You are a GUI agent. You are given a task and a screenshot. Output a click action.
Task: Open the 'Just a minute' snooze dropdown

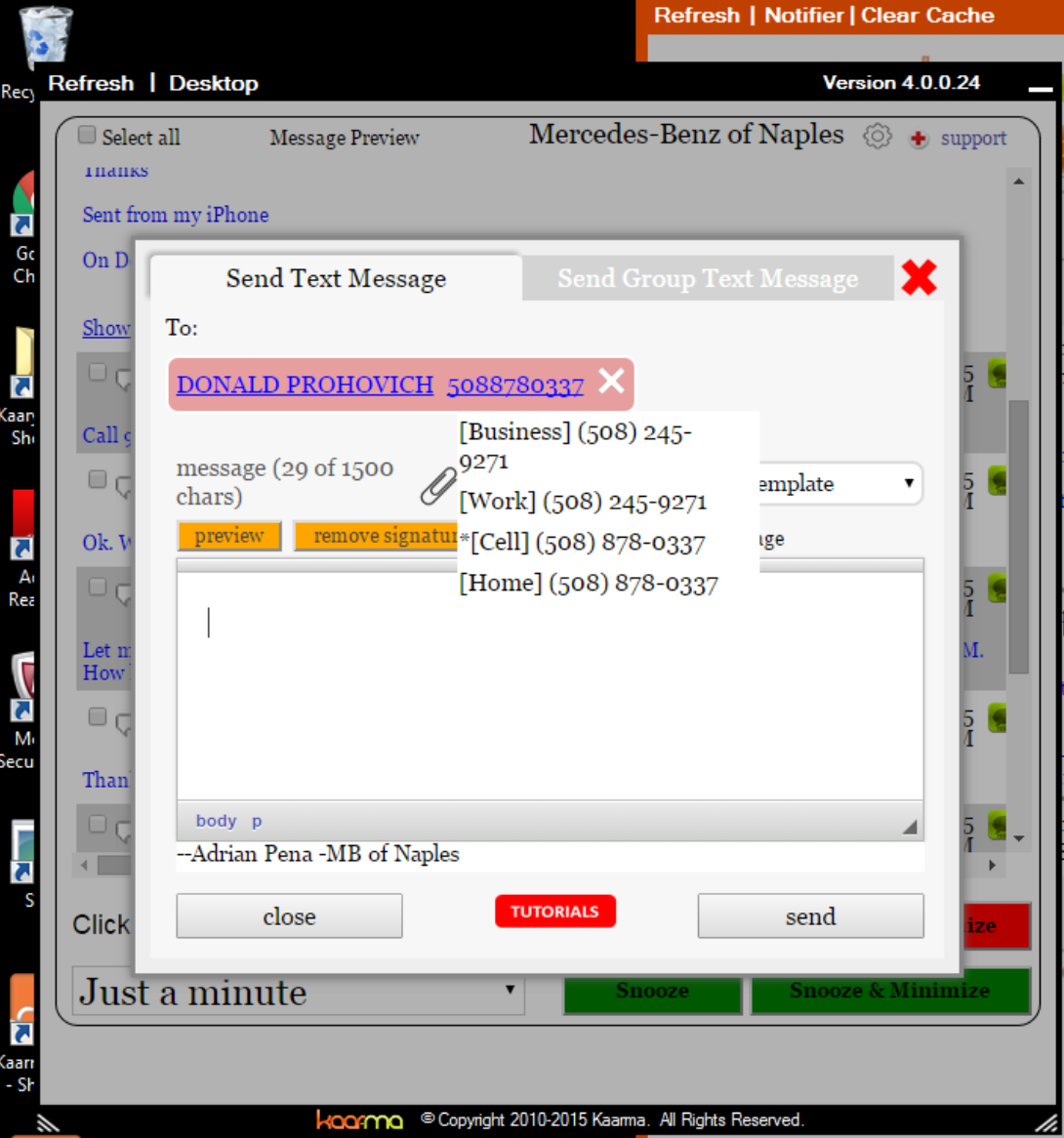299,992
